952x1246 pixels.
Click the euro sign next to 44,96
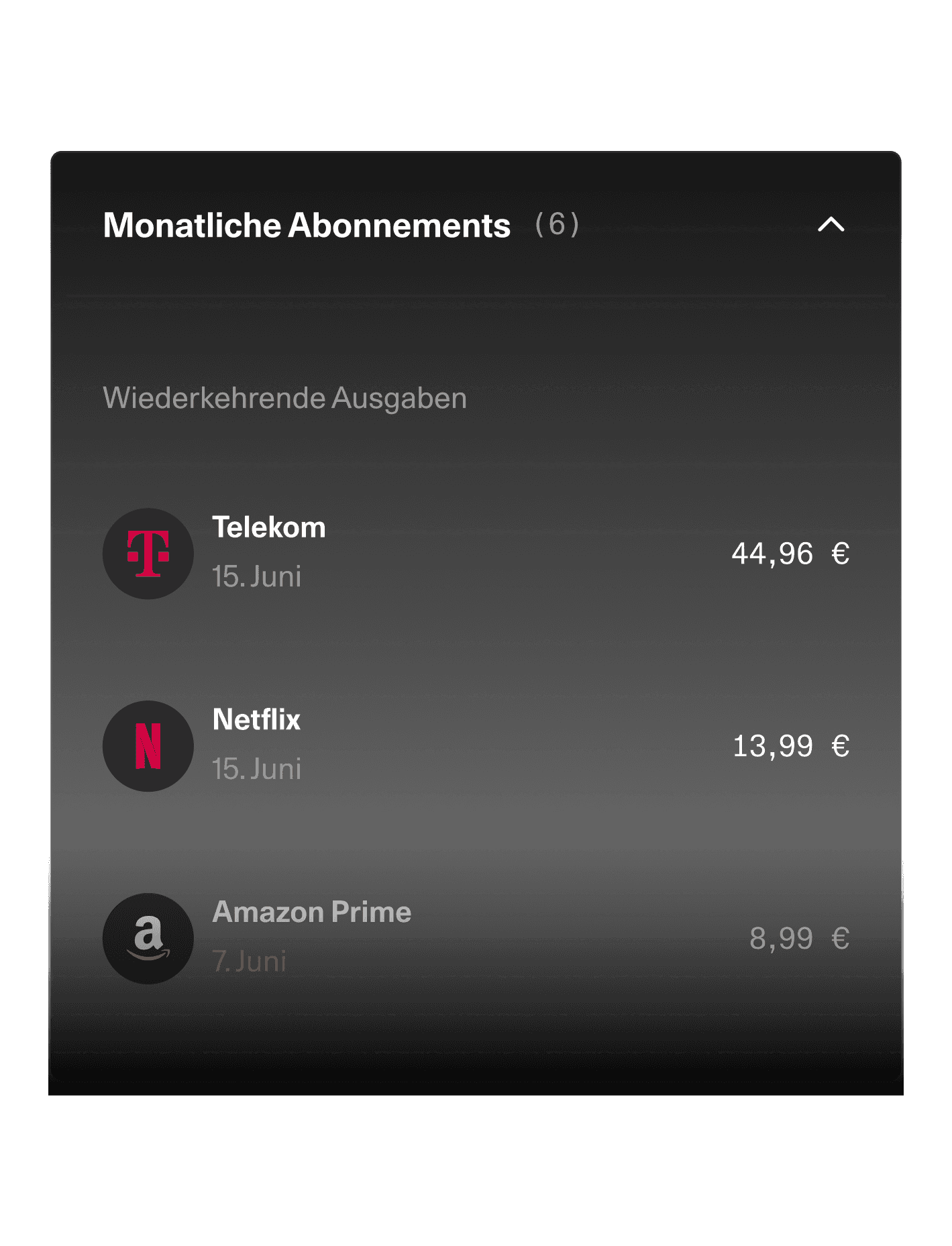coord(841,554)
